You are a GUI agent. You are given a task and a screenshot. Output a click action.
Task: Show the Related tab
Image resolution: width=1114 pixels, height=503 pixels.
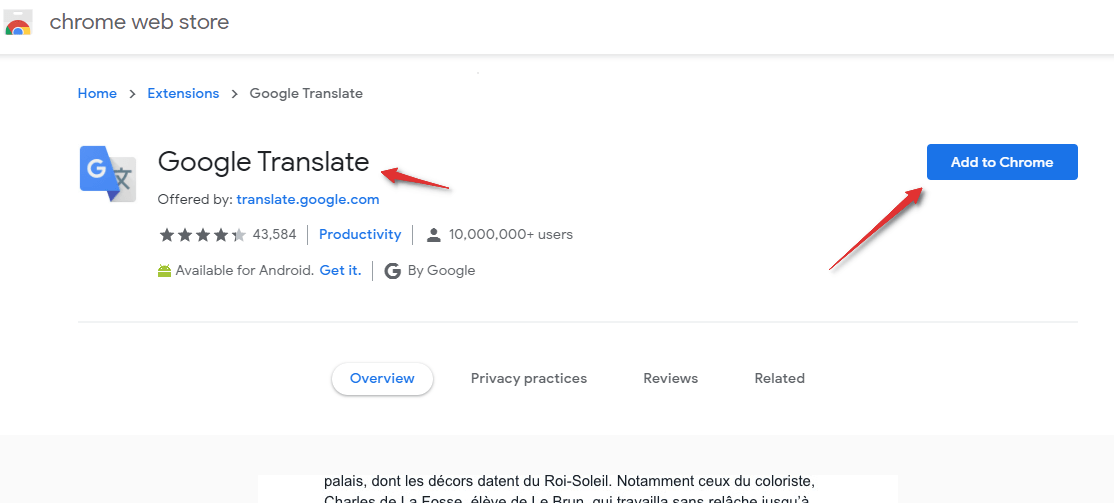pyautogui.click(x=779, y=378)
